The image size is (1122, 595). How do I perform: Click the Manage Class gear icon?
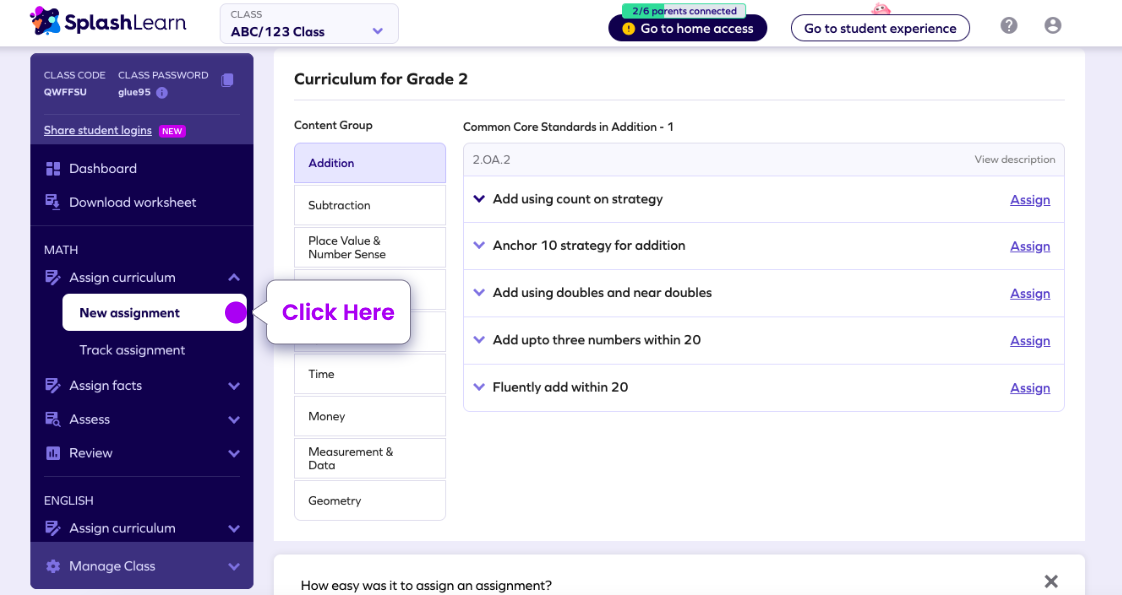point(53,566)
